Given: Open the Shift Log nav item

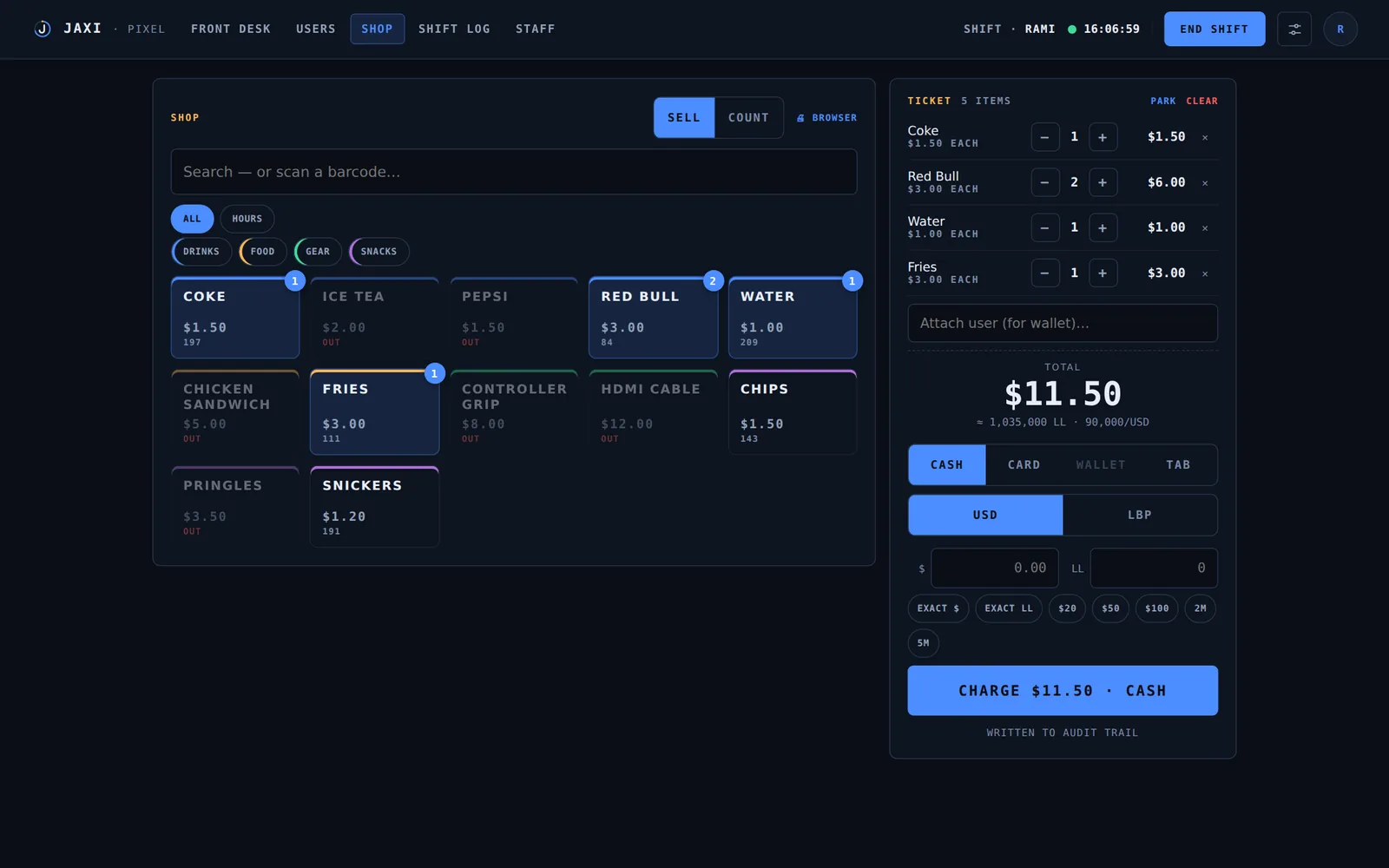Looking at the screenshot, I should click(454, 29).
